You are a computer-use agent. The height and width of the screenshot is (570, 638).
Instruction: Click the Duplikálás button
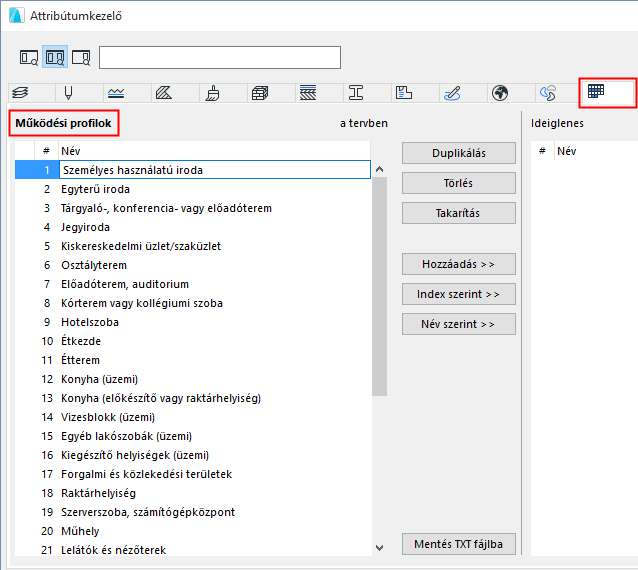pyautogui.click(x=459, y=153)
